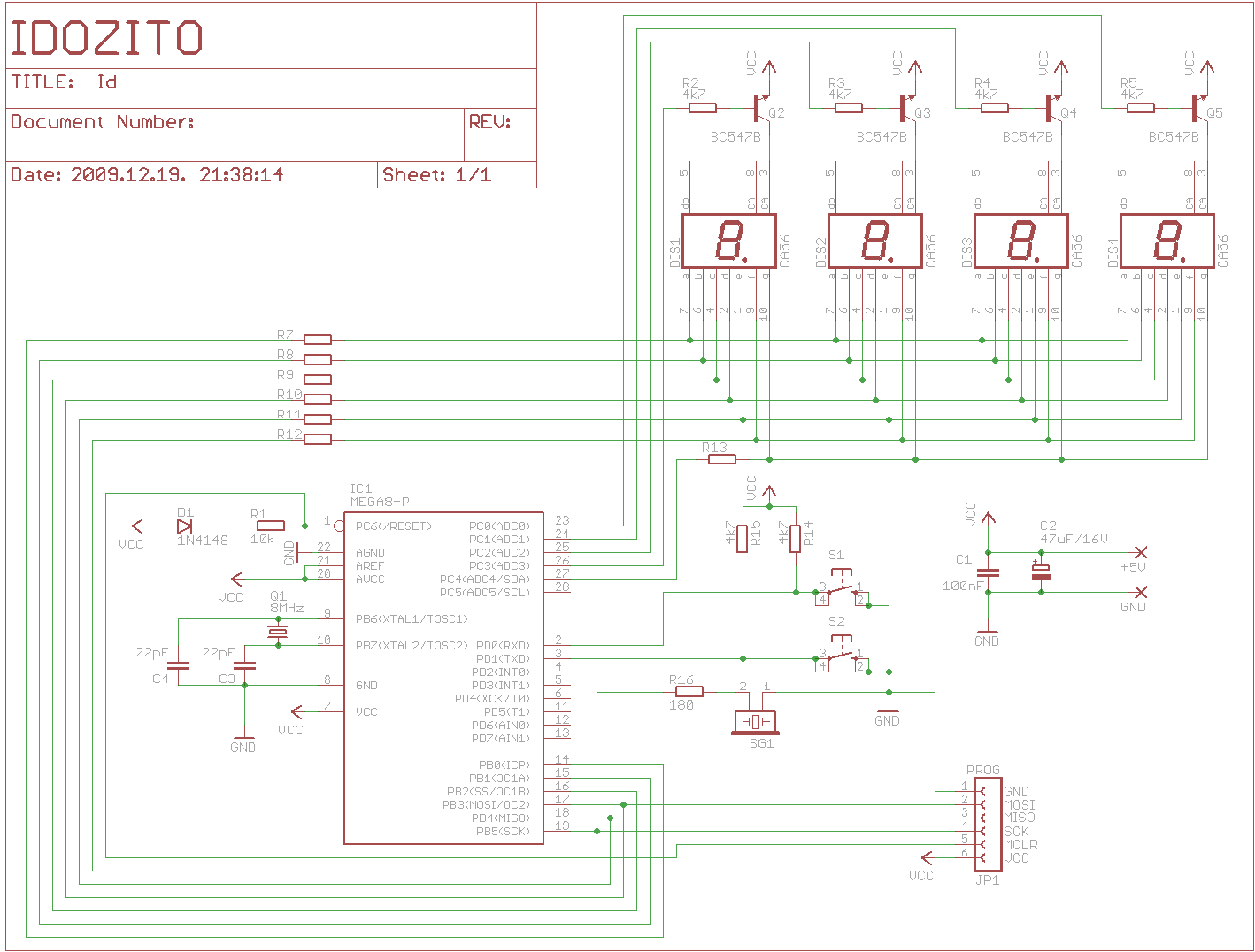
Task: Select the DIS1 seven-segment display
Action: point(729,241)
